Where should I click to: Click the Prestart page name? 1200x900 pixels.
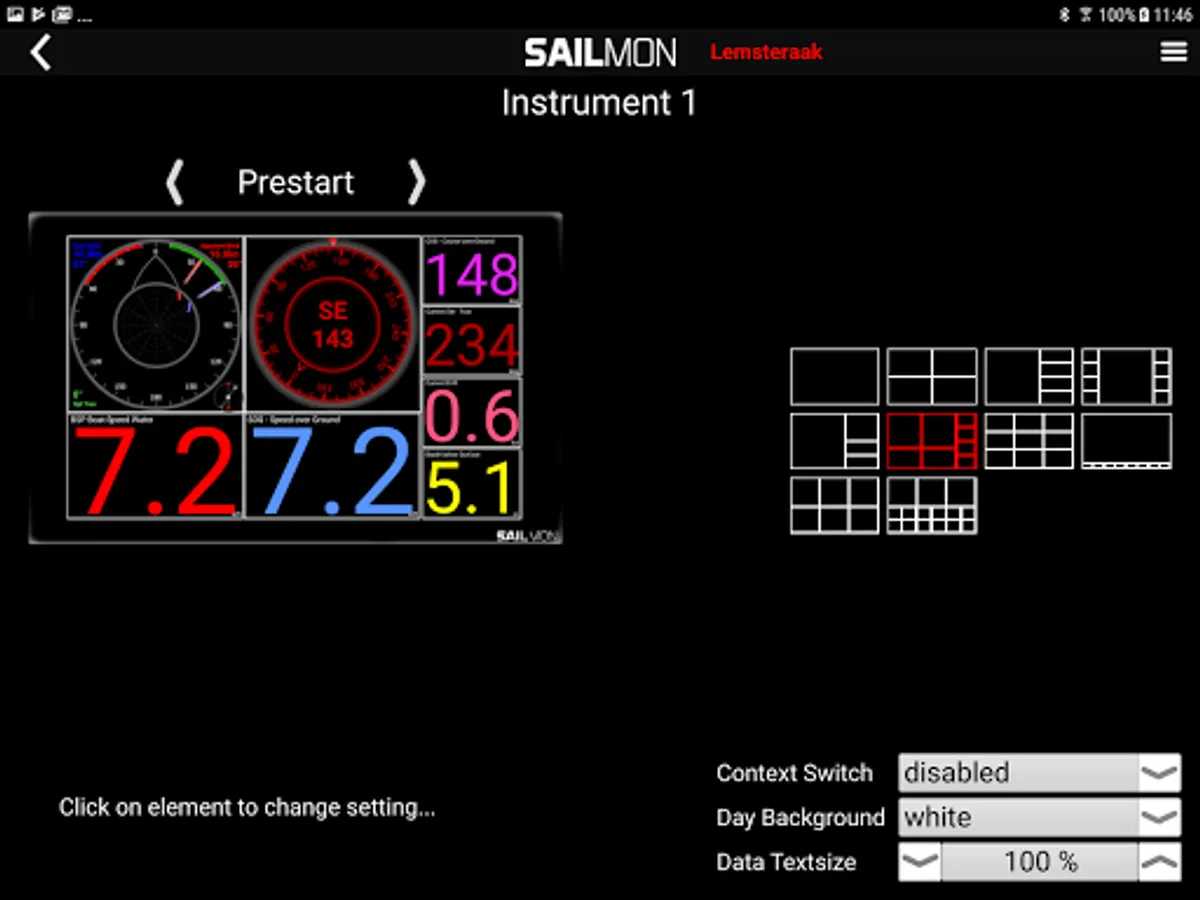click(296, 182)
